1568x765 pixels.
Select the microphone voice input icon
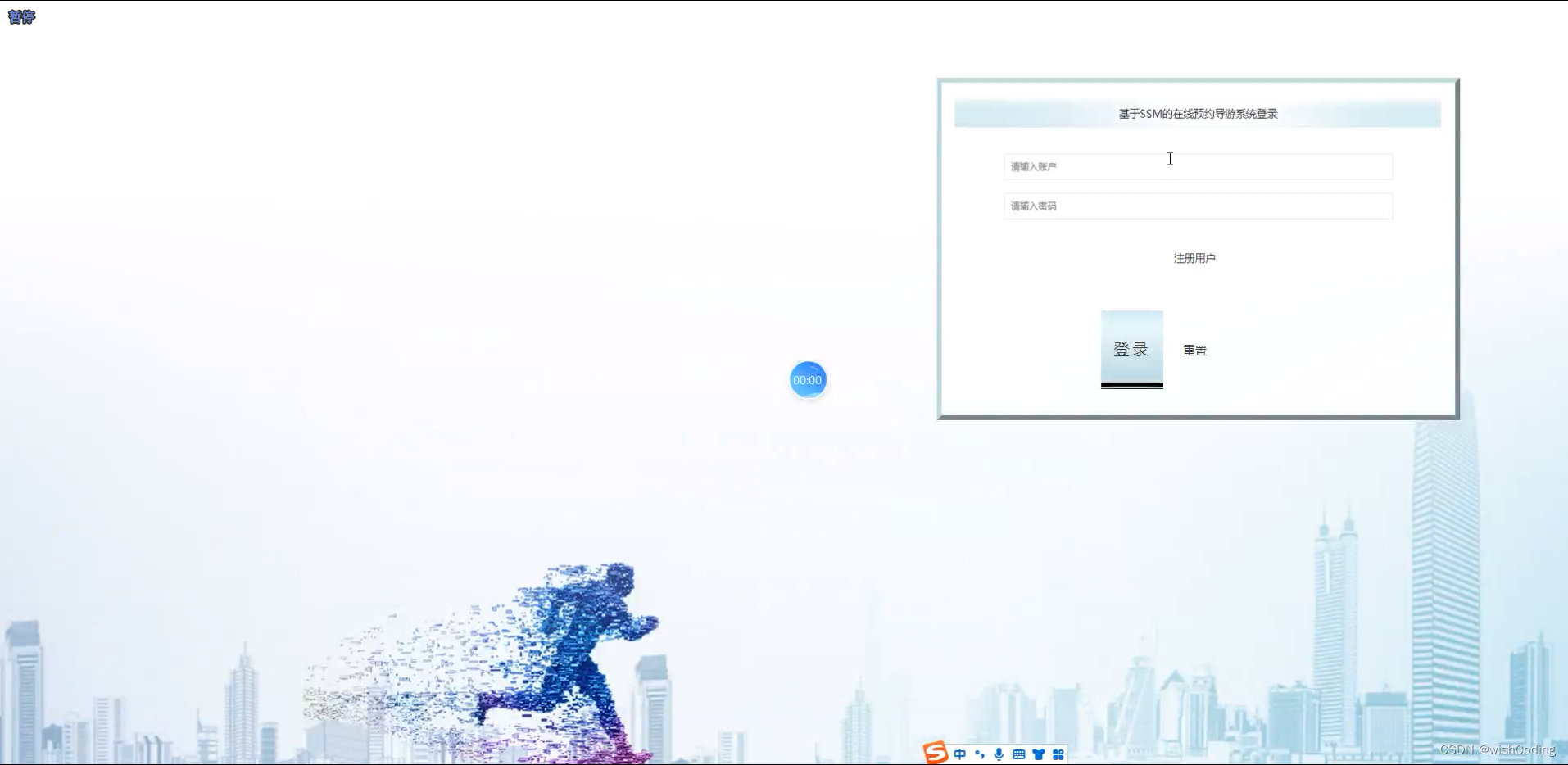pyautogui.click(x=998, y=754)
